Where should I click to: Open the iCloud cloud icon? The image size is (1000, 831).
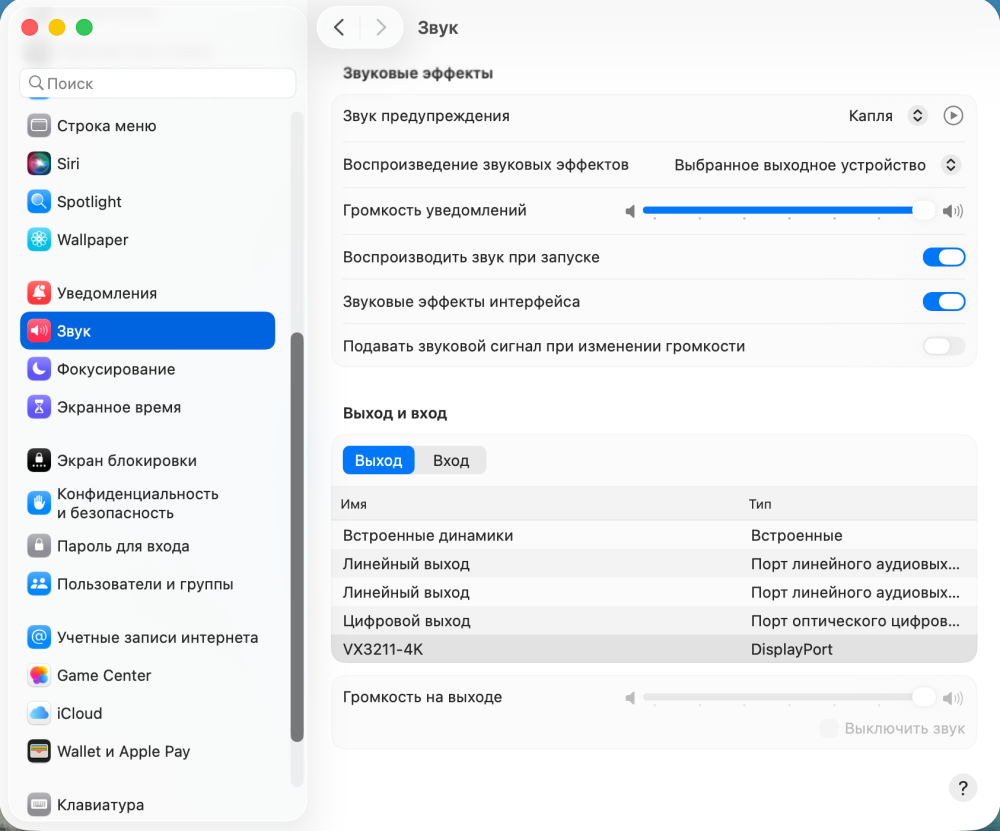click(x=39, y=713)
